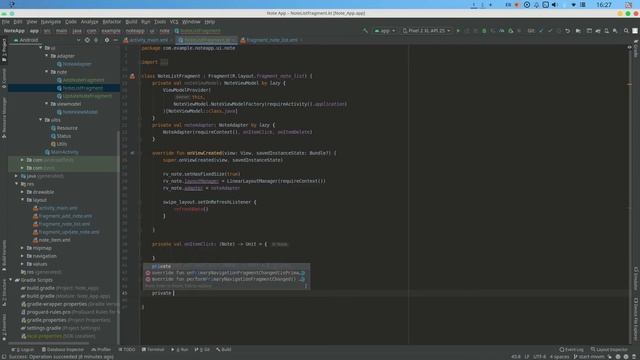The image size is (640, 360).
Task: Select Status class in utils
Action: [x=63, y=136]
